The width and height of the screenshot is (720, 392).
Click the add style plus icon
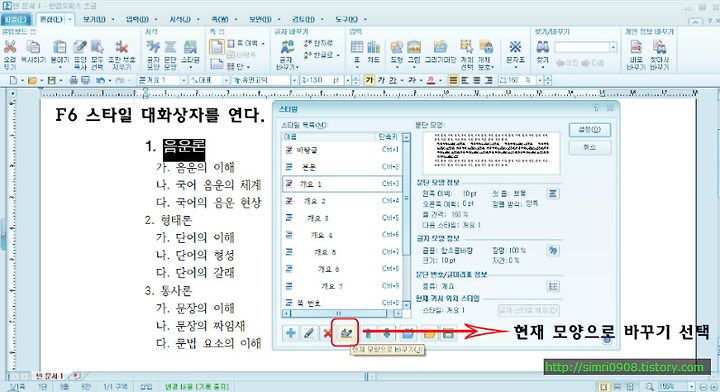291,333
